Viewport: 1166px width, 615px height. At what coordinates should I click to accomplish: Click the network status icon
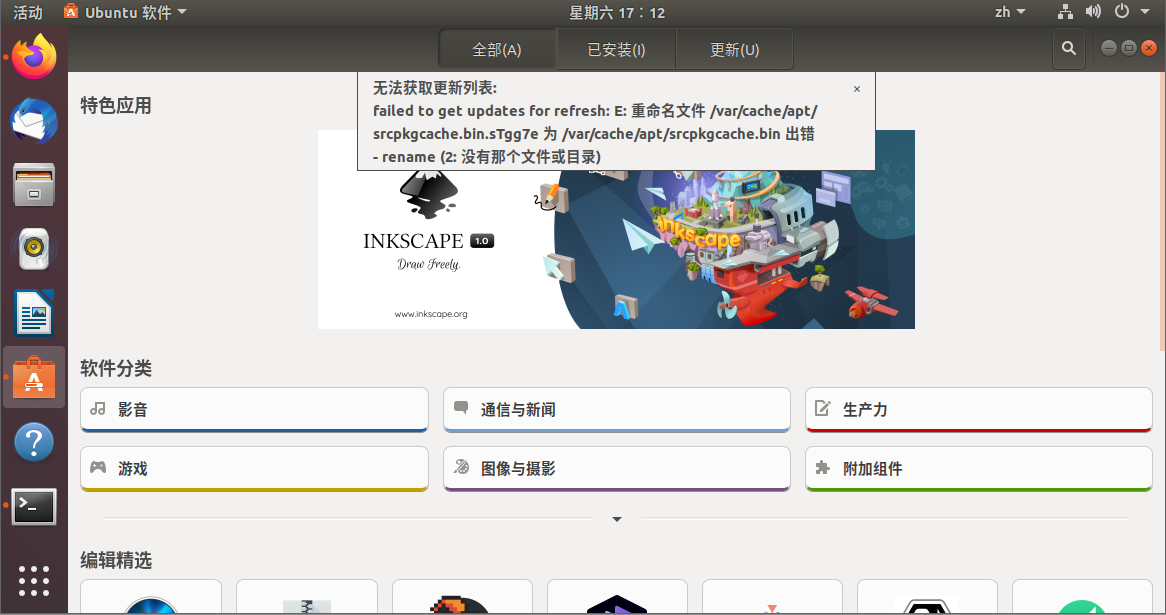(x=1065, y=11)
